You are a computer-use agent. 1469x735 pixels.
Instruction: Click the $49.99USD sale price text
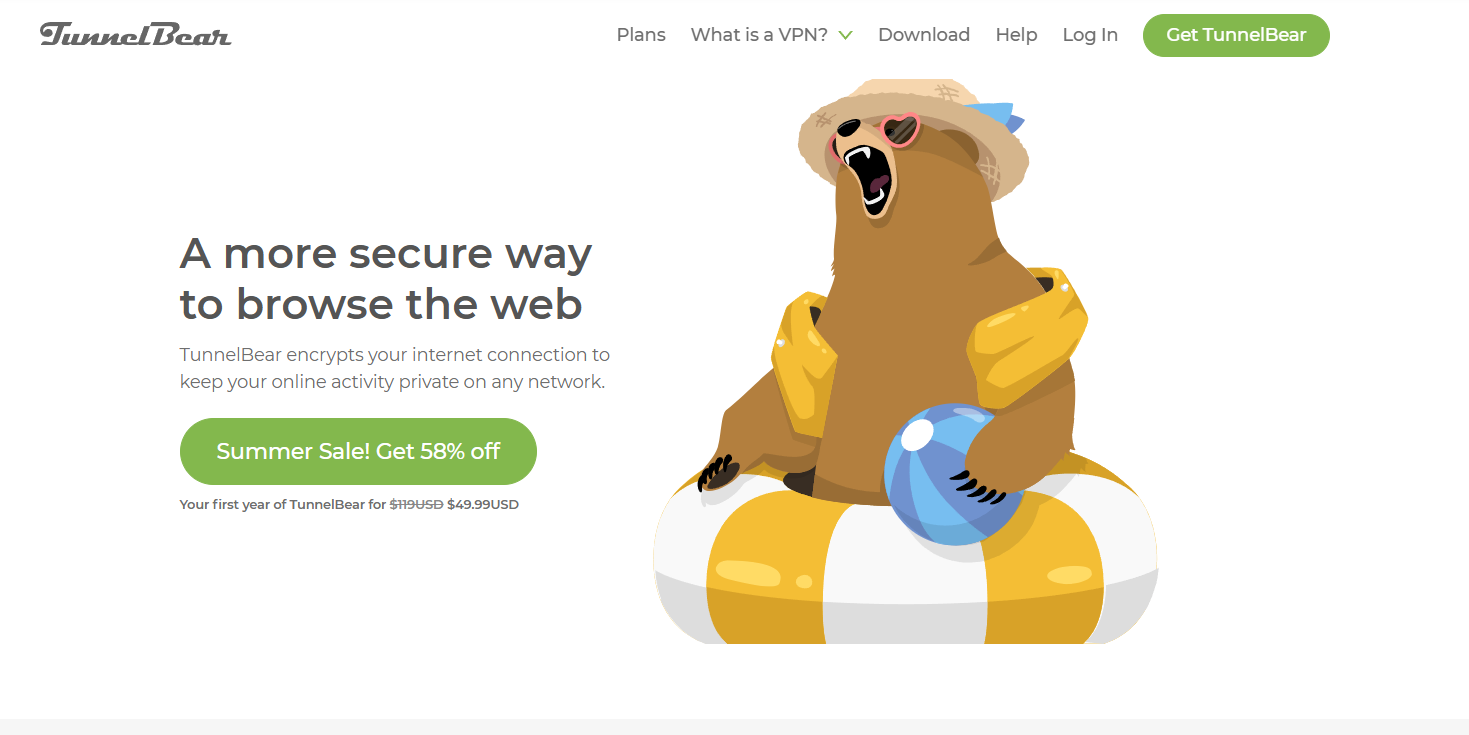click(x=483, y=504)
